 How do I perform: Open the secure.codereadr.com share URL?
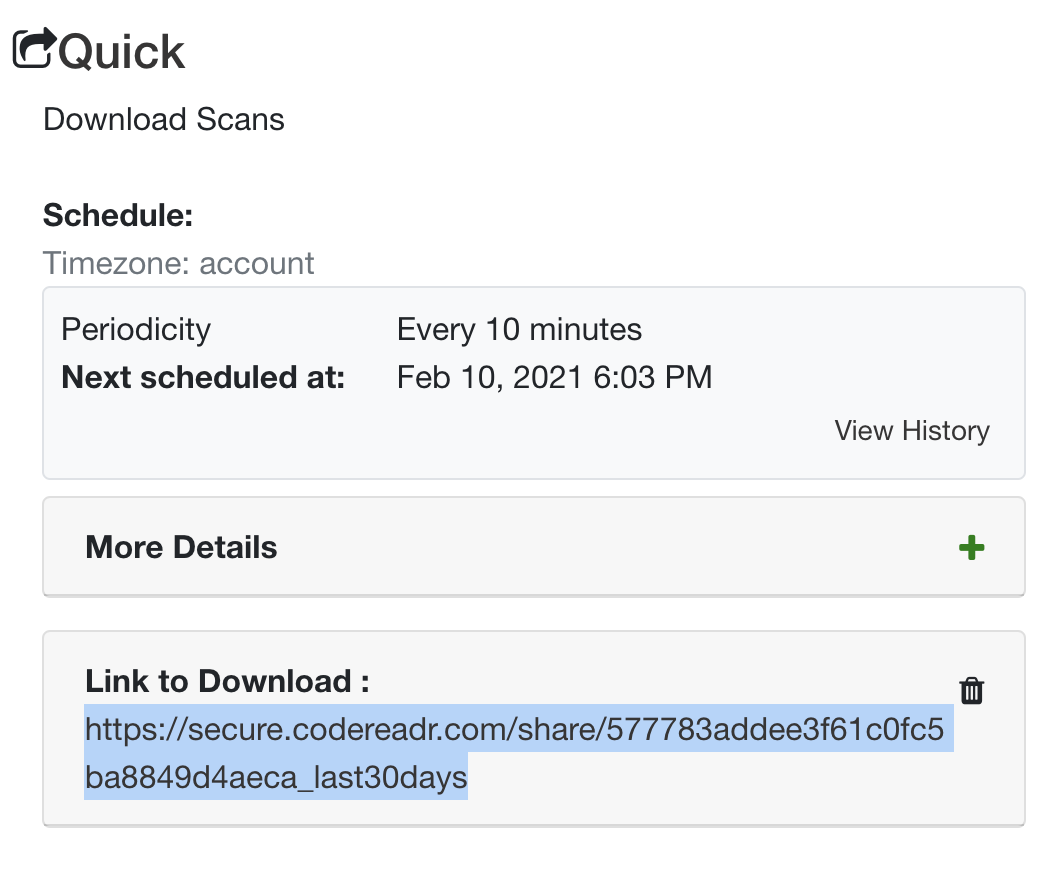[x=518, y=752]
